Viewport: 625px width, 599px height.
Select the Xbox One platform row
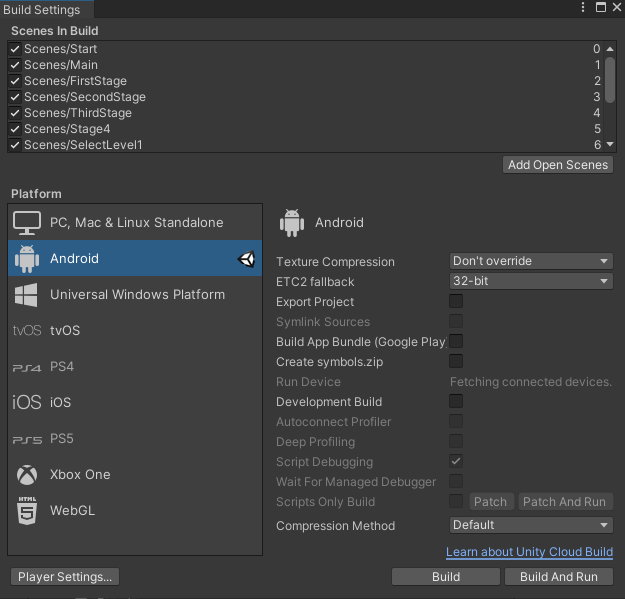135,475
